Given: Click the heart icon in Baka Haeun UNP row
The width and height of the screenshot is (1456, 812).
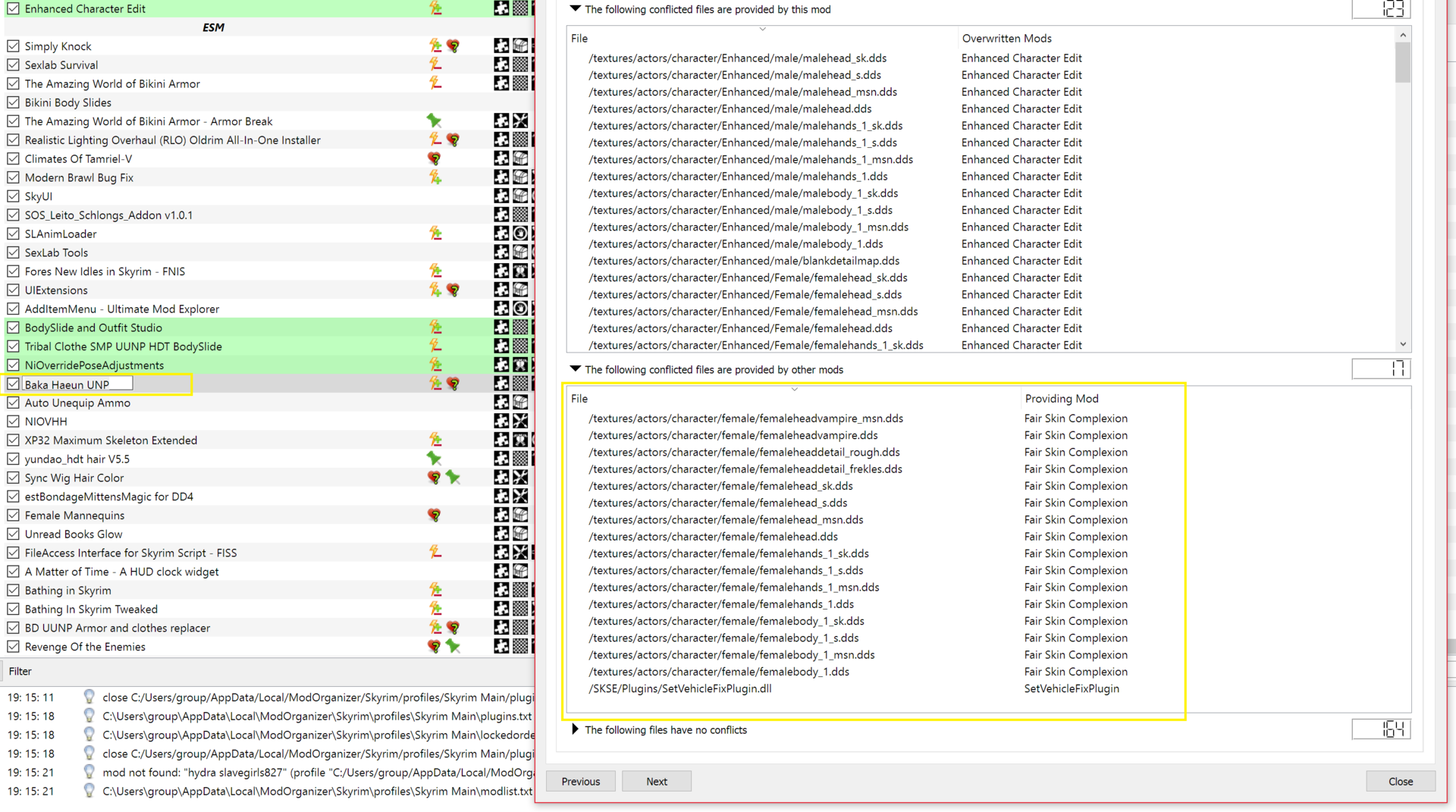Looking at the screenshot, I should coord(453,384).
